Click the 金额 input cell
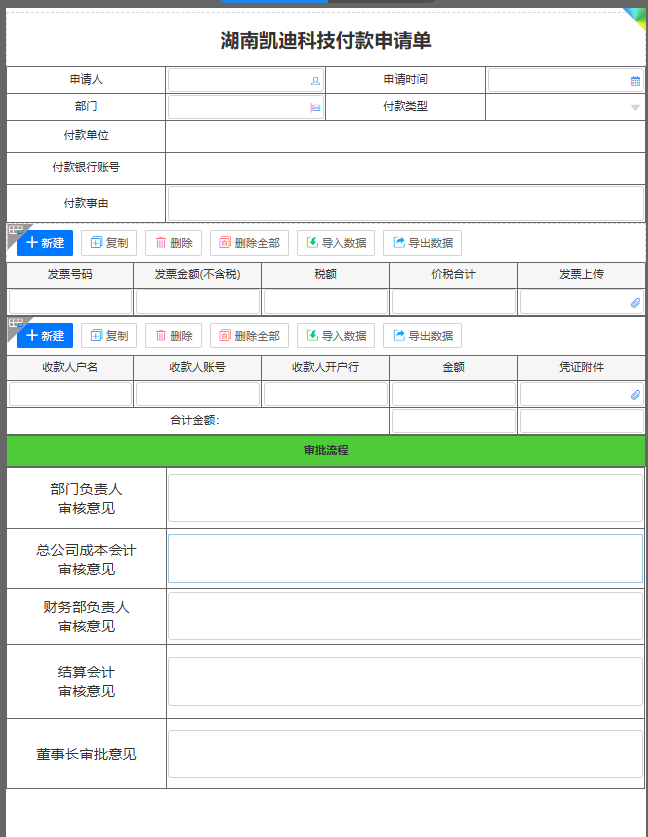Screen dimensions: 648x837 [x=454, y=394]
